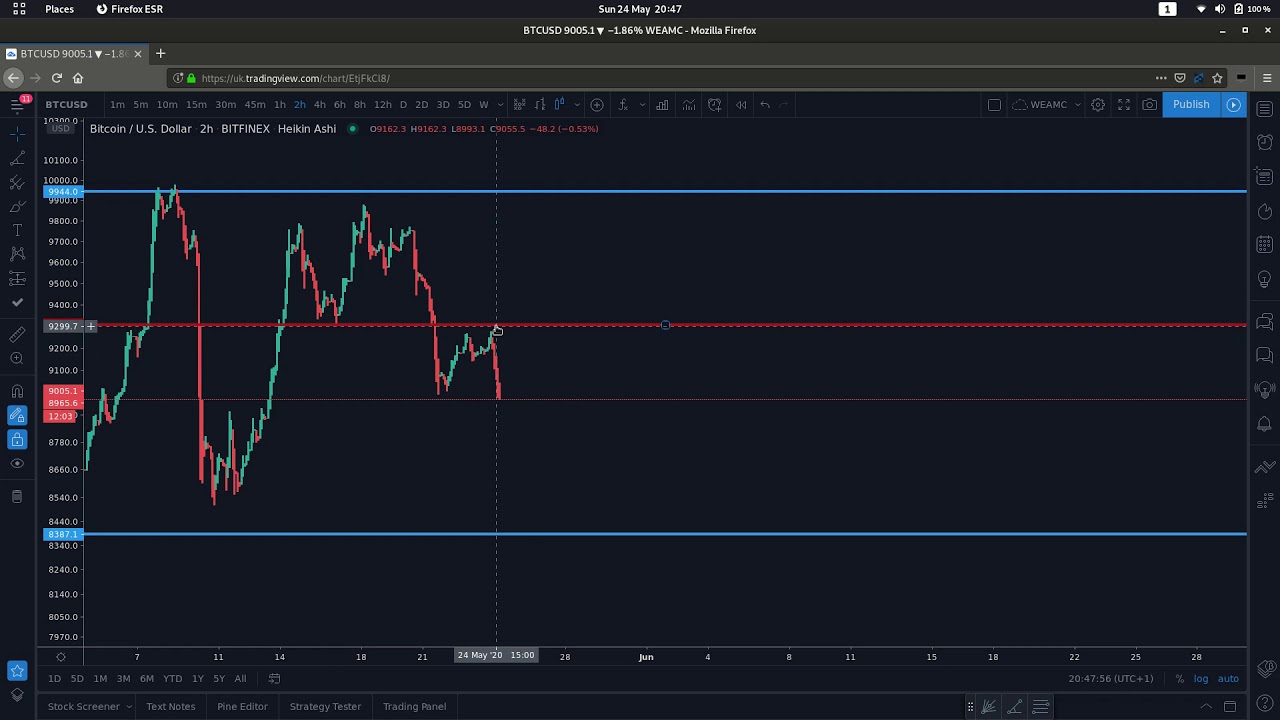Click the Publish button

tap(1191, 104)
